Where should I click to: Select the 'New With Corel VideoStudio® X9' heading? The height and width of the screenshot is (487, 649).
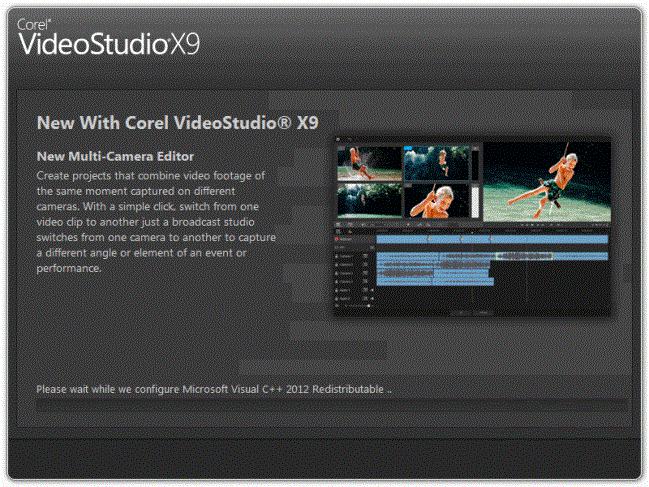click(178, 122)
